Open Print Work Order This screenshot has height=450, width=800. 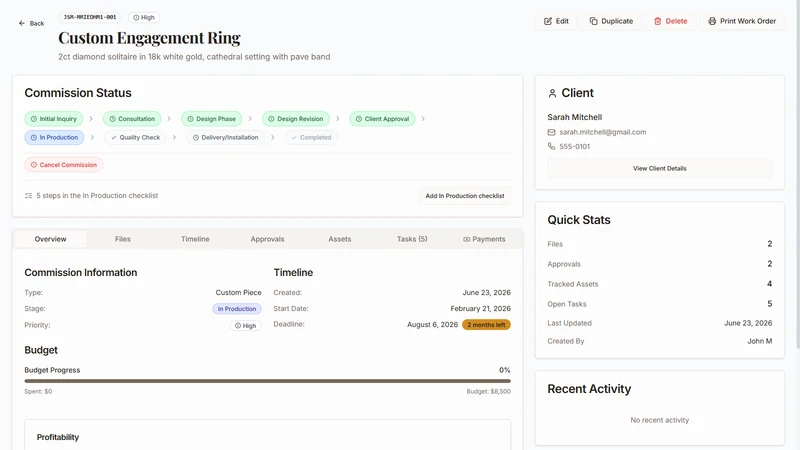742,21
